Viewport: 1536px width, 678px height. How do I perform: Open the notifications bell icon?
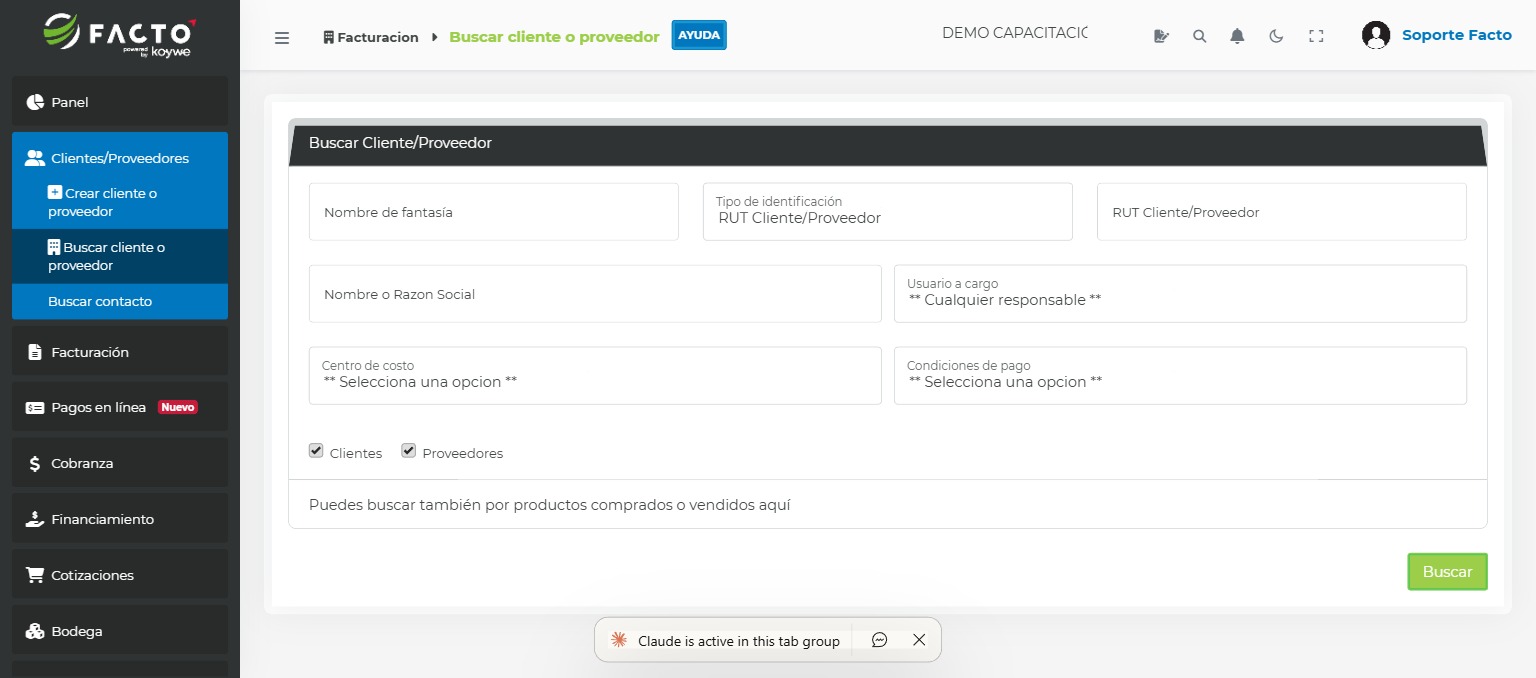tap(1237, 35)
